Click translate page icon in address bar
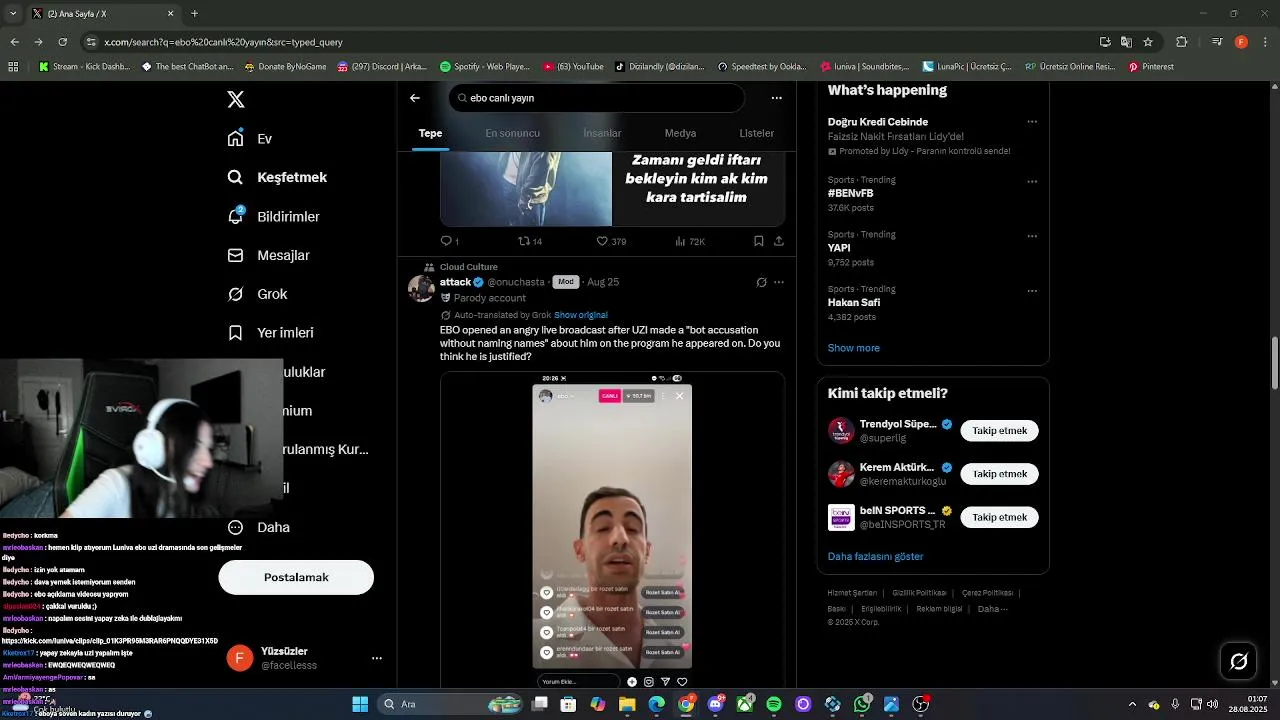Image resolution: width=1280 pixels, height=720 pixels. [1126, 42]
